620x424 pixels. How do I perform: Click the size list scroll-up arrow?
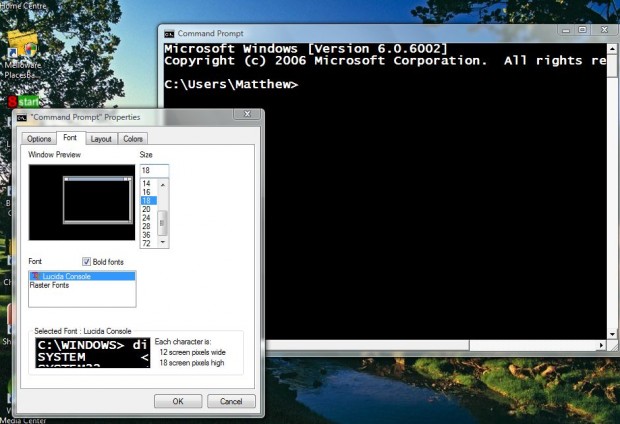coord(163,185)
